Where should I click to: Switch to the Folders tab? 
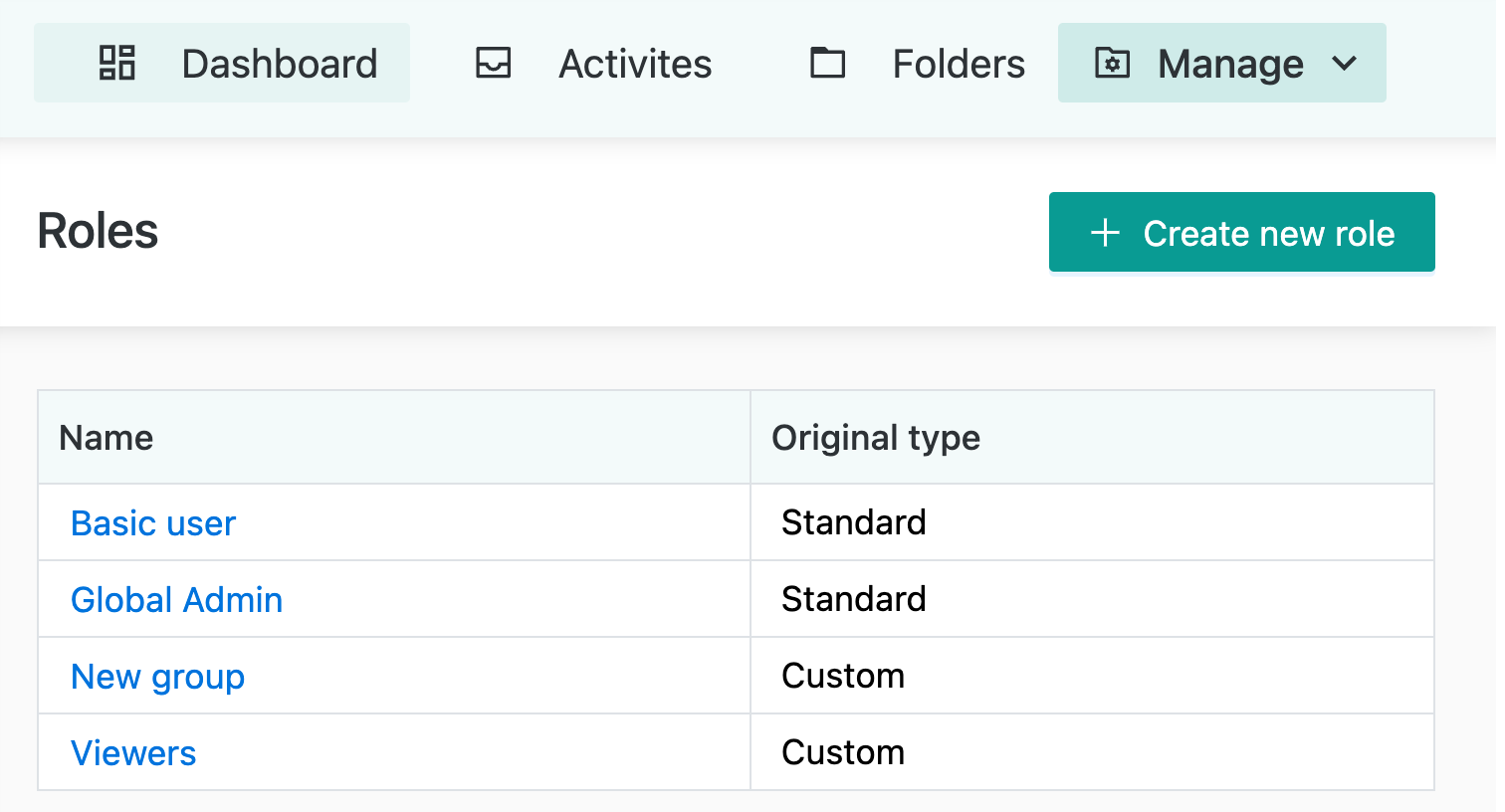[918, 63]
